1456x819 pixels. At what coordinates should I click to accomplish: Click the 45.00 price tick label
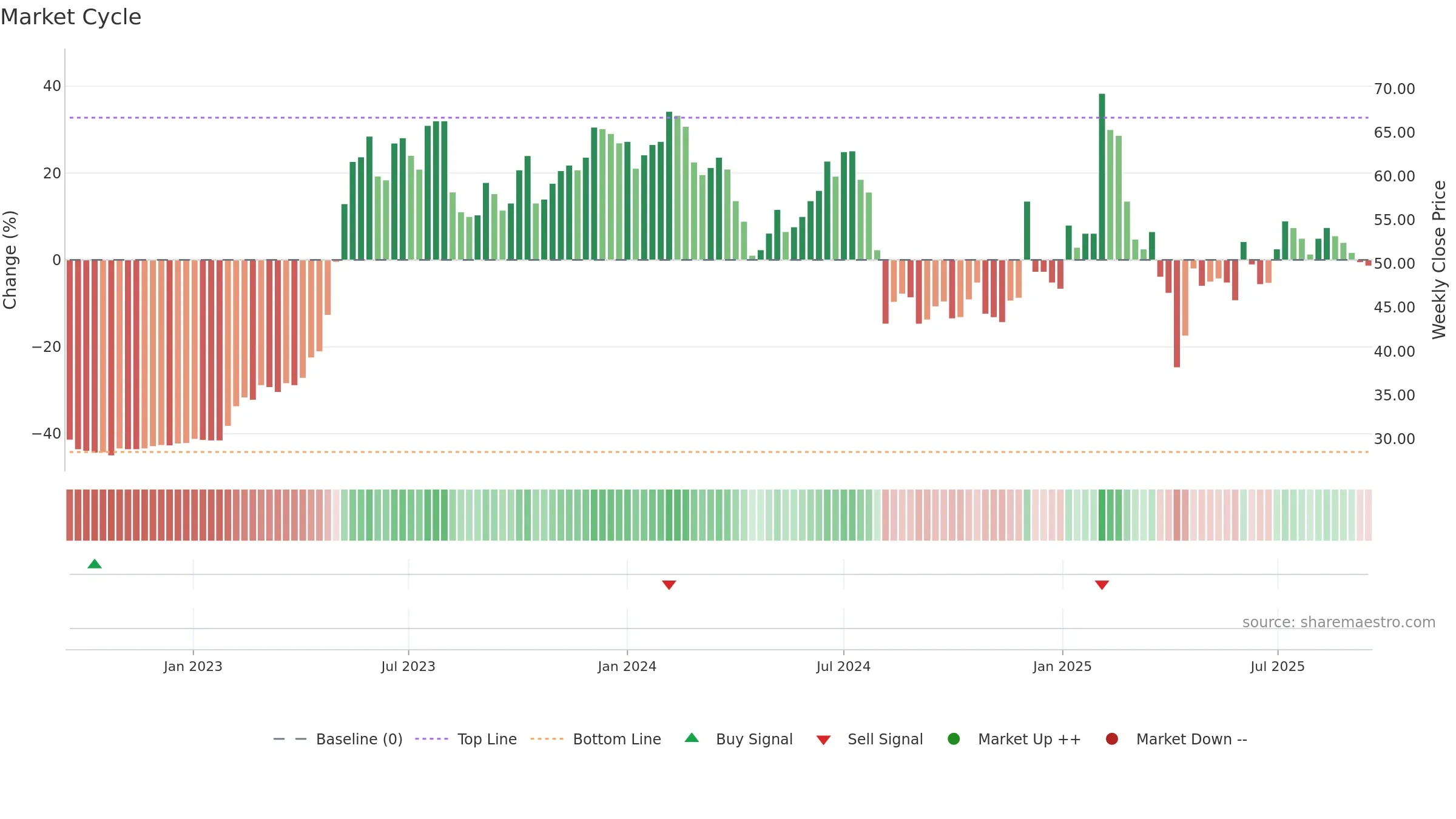pyautogui.click(x=1394, y=307)
